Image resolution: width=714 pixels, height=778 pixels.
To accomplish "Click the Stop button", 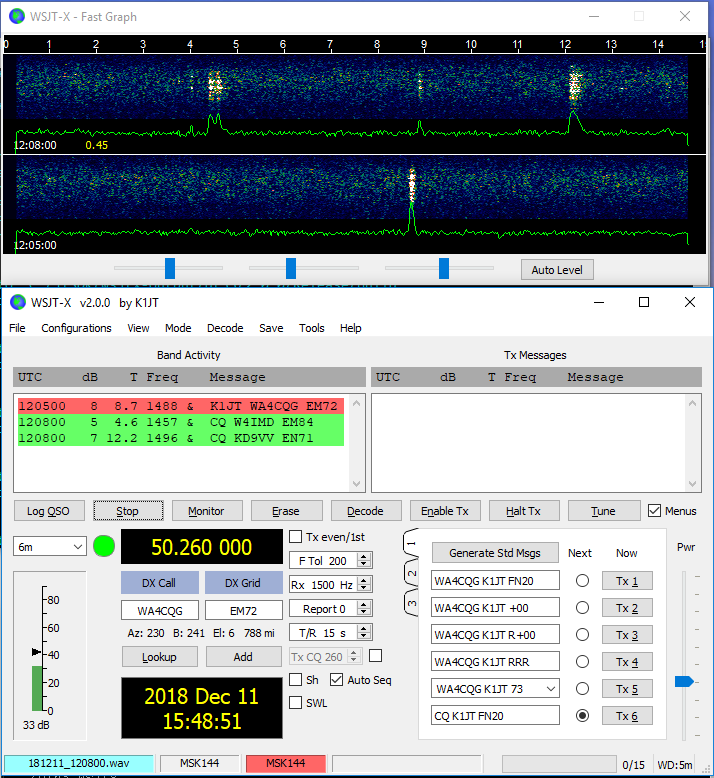I will tap(128, 511).
